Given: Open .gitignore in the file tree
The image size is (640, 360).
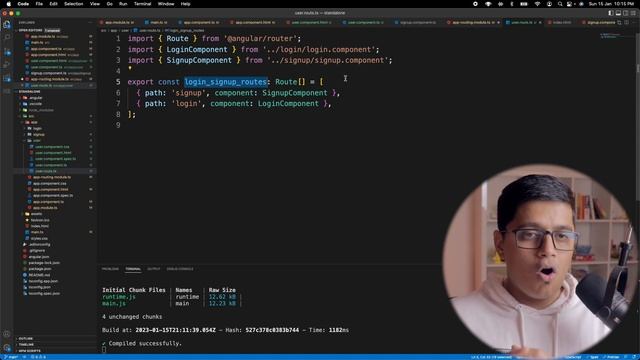Looking at the screenshot, I should point(37,250).
